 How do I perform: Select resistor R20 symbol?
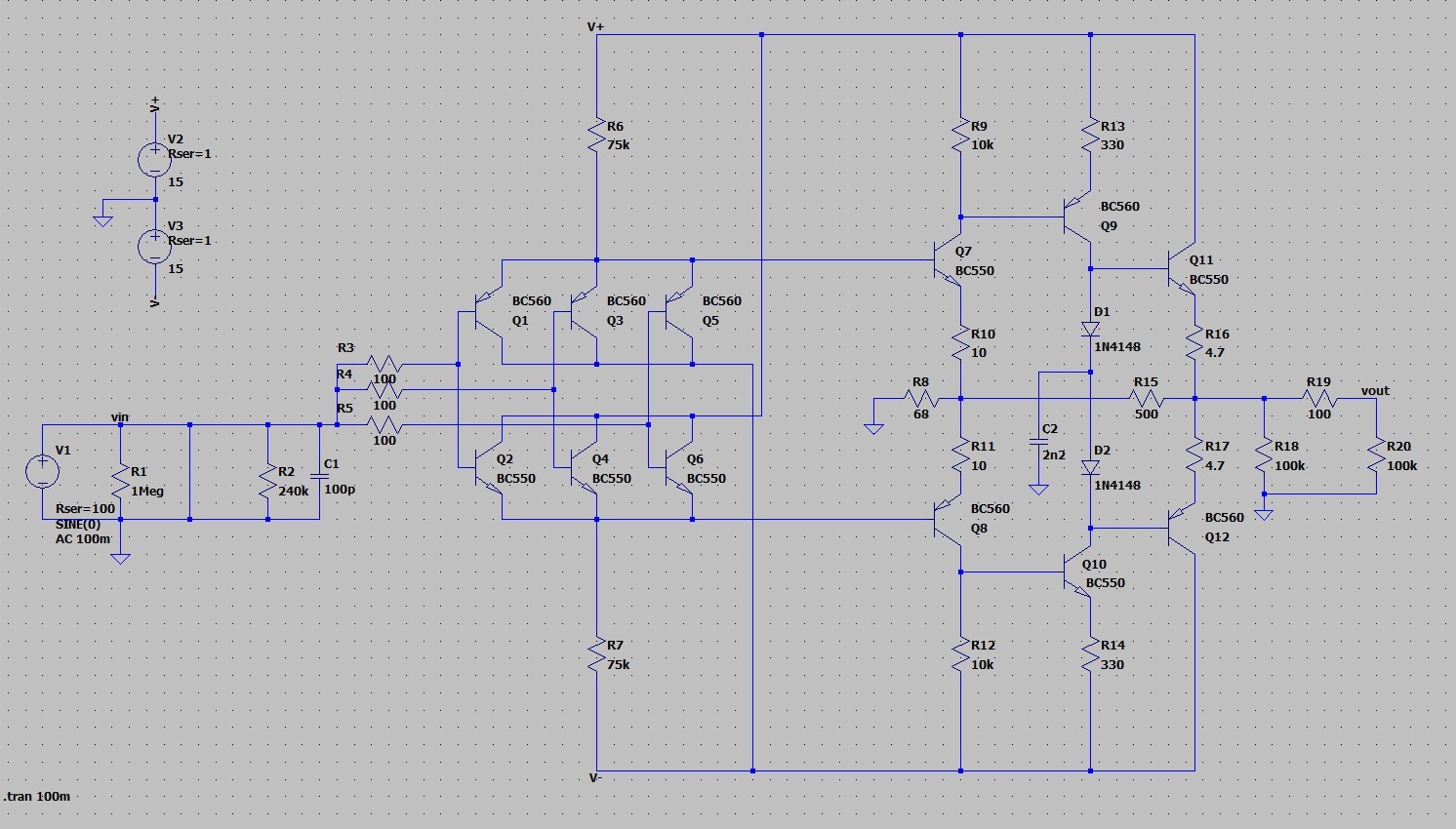click(1376, 456)
